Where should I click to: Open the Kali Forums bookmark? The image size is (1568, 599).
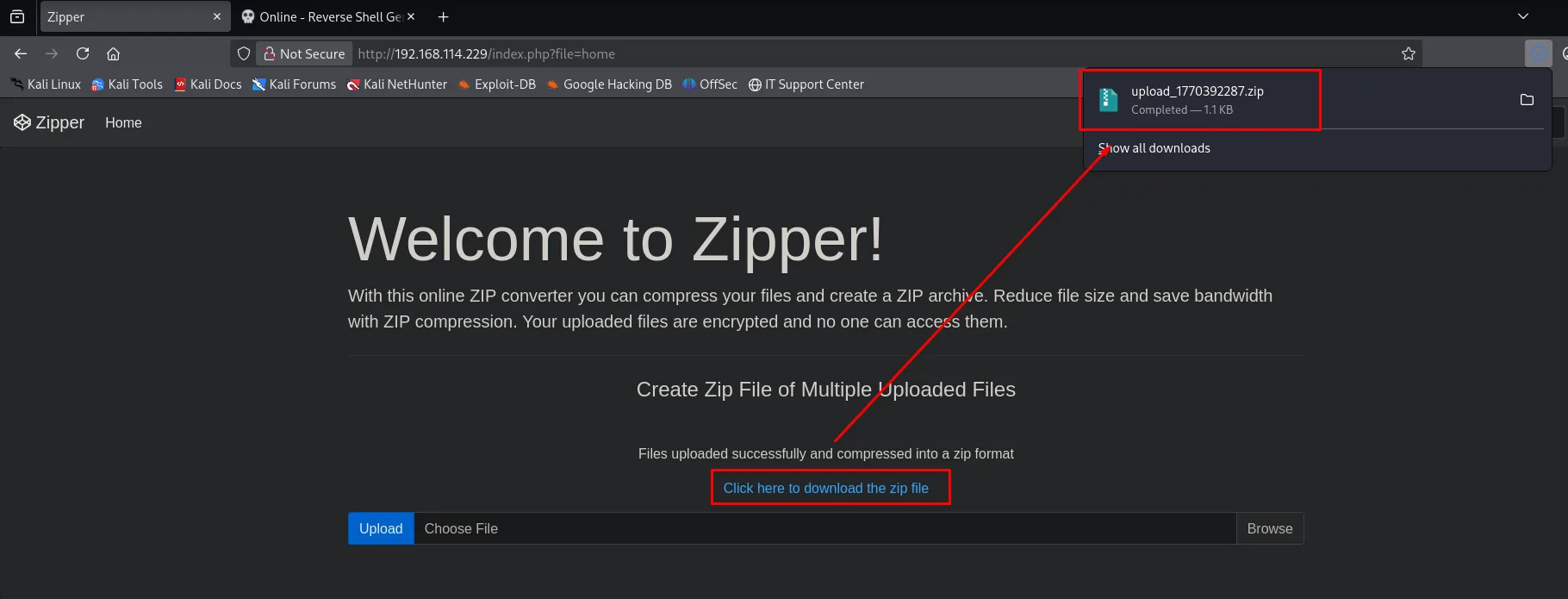[x=294, y=84]
